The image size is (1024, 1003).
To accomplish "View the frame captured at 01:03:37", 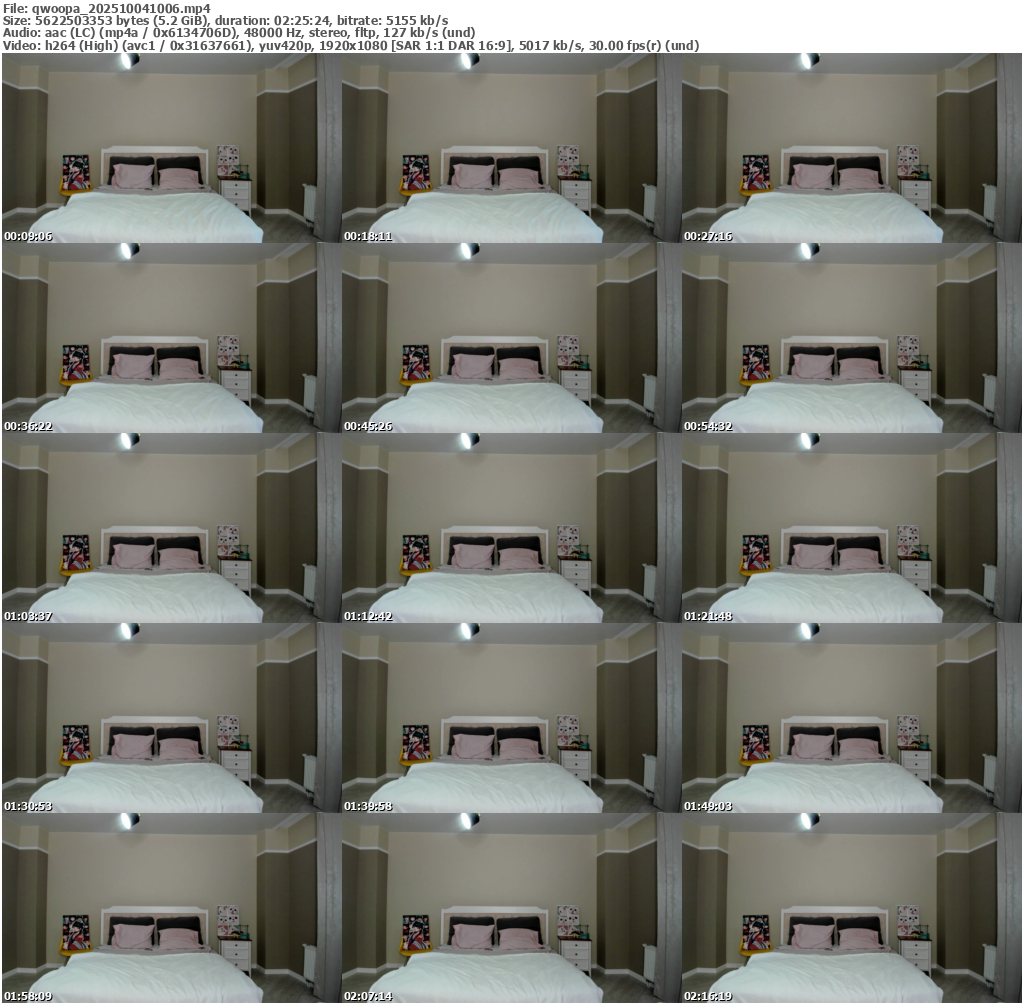I will (x=172, y=528).
